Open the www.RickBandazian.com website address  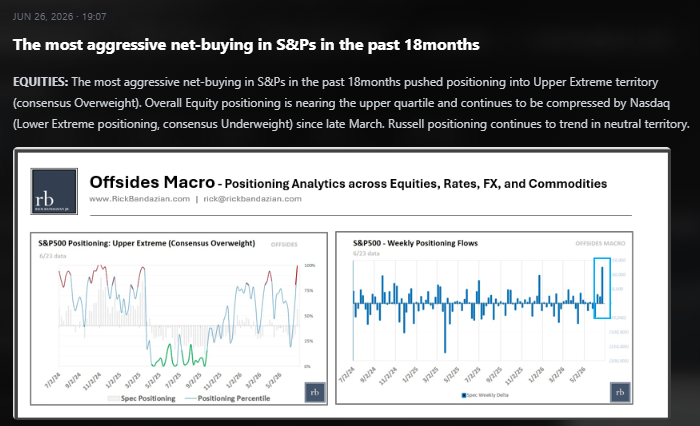(139, 199)
